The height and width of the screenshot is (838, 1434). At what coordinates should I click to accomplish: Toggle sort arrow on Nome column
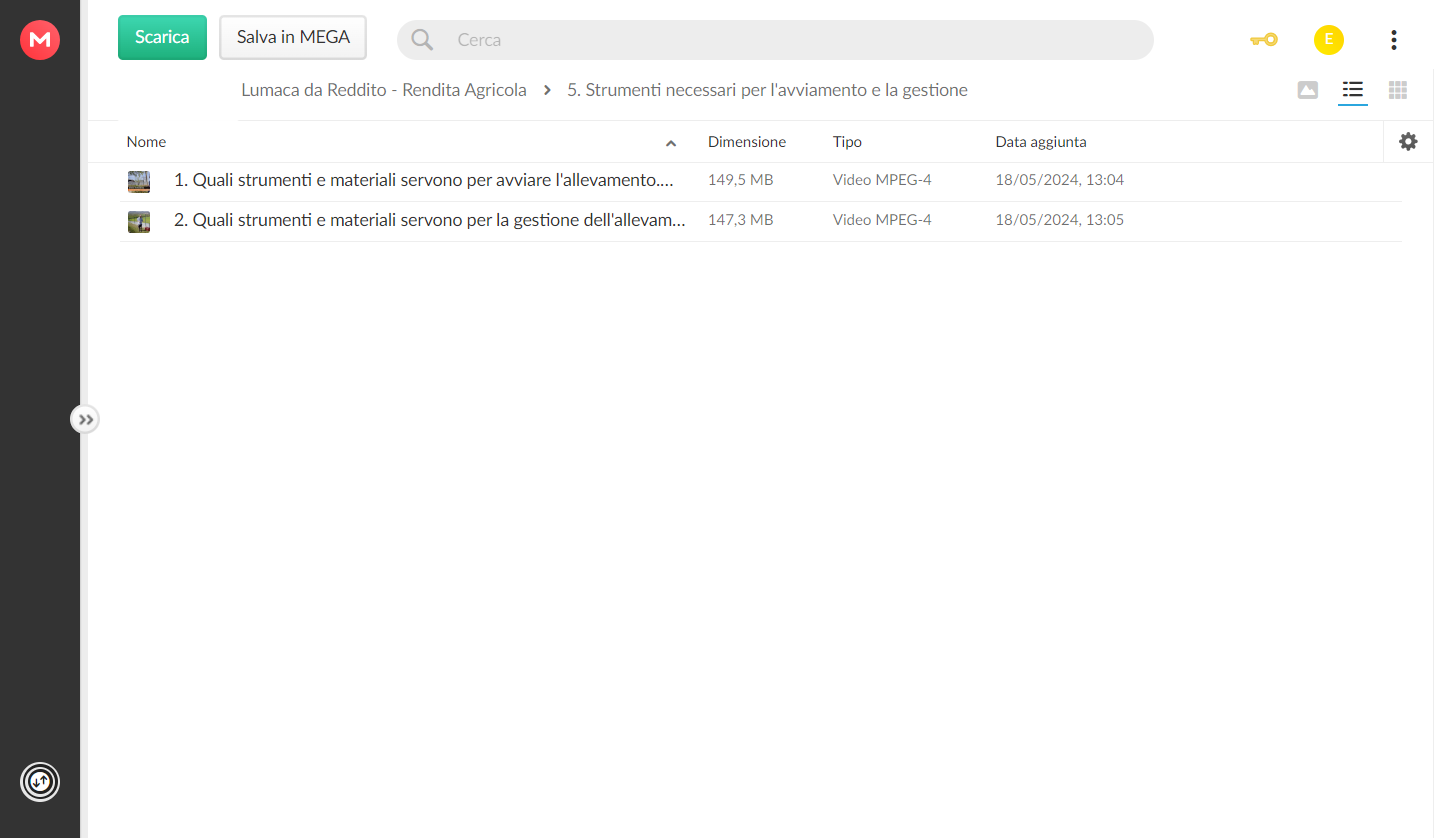(x=671, y=143)
